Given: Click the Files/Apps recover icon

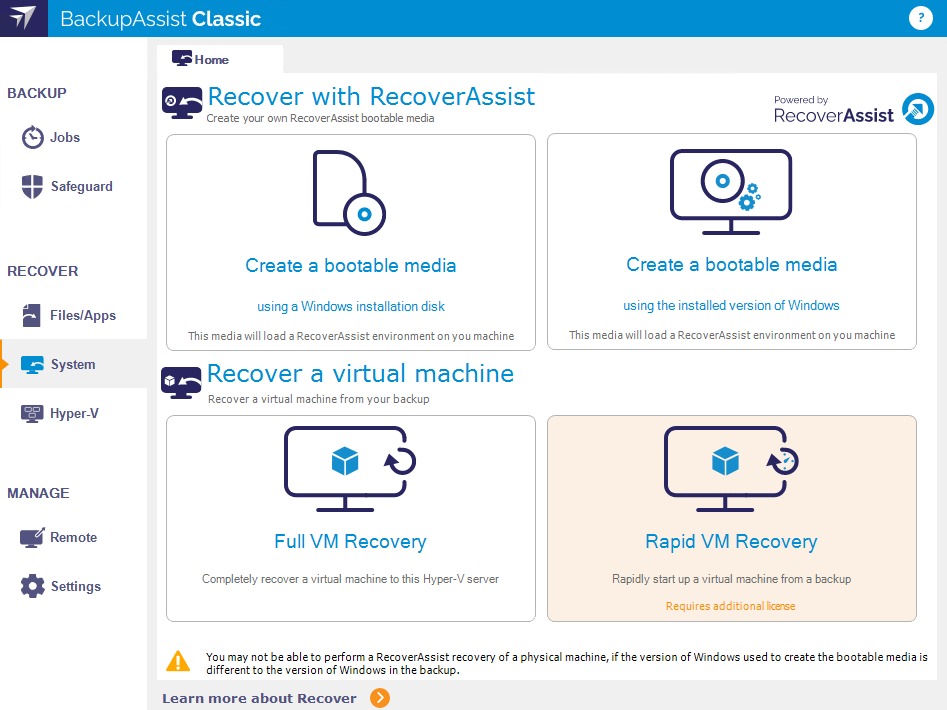Looking at the screenshot, I should (x=31, y=315).
